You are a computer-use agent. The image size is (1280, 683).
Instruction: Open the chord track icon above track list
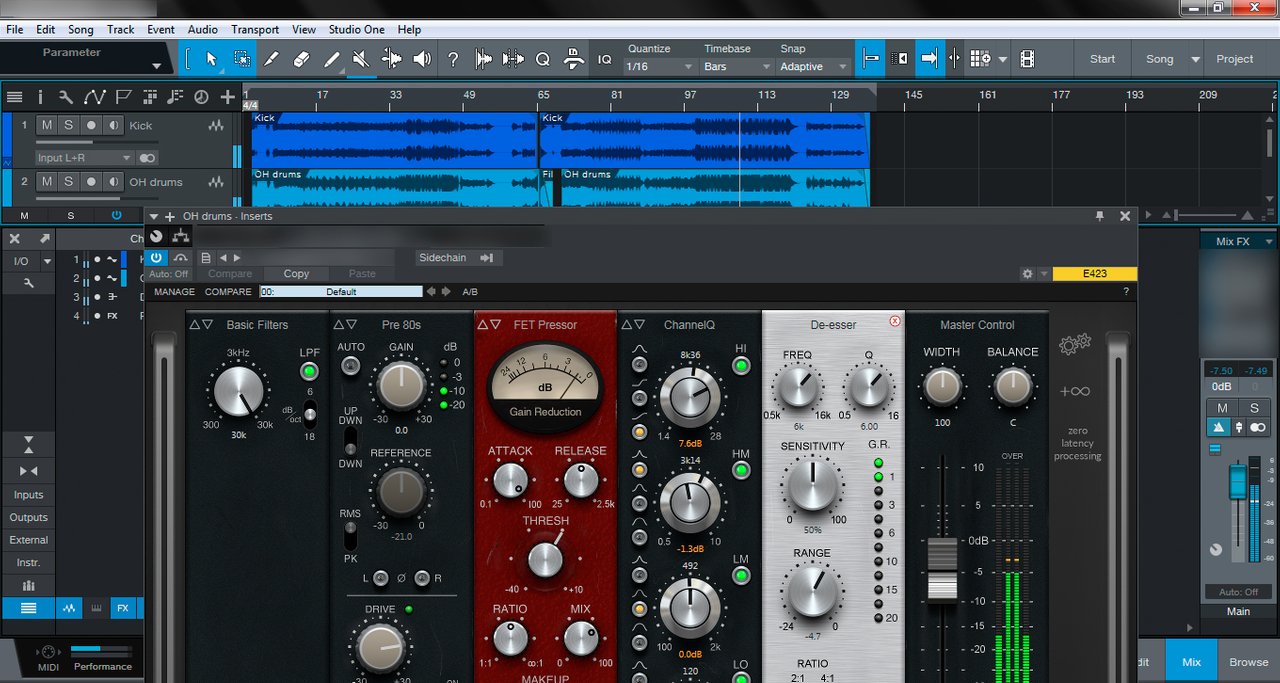click(x=175, y=97)
